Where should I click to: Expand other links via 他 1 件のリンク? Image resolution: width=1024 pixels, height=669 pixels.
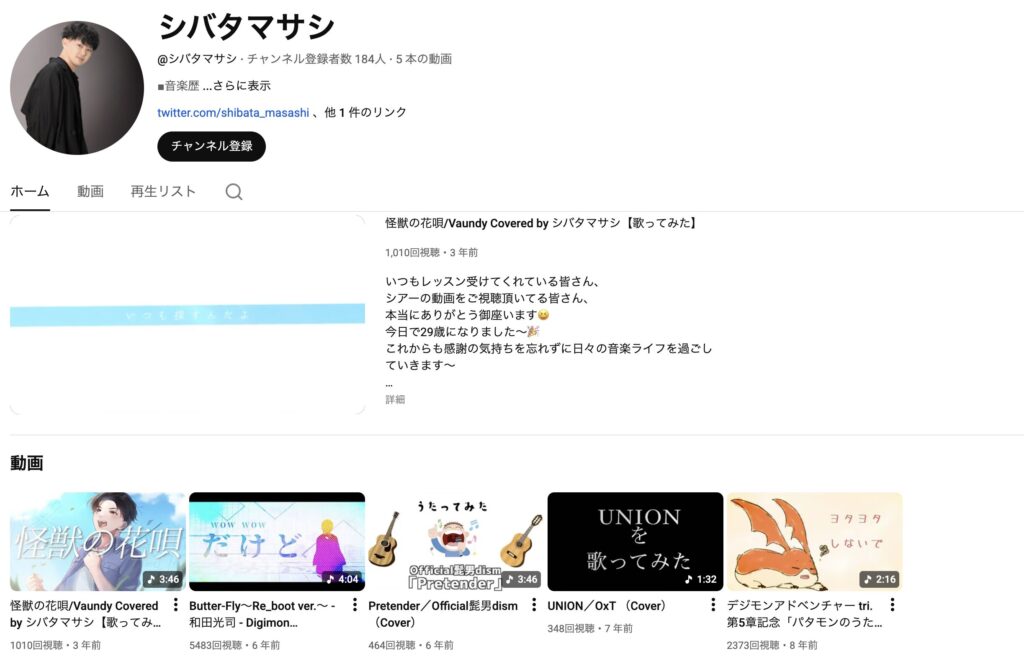click(x=365, y=112)
